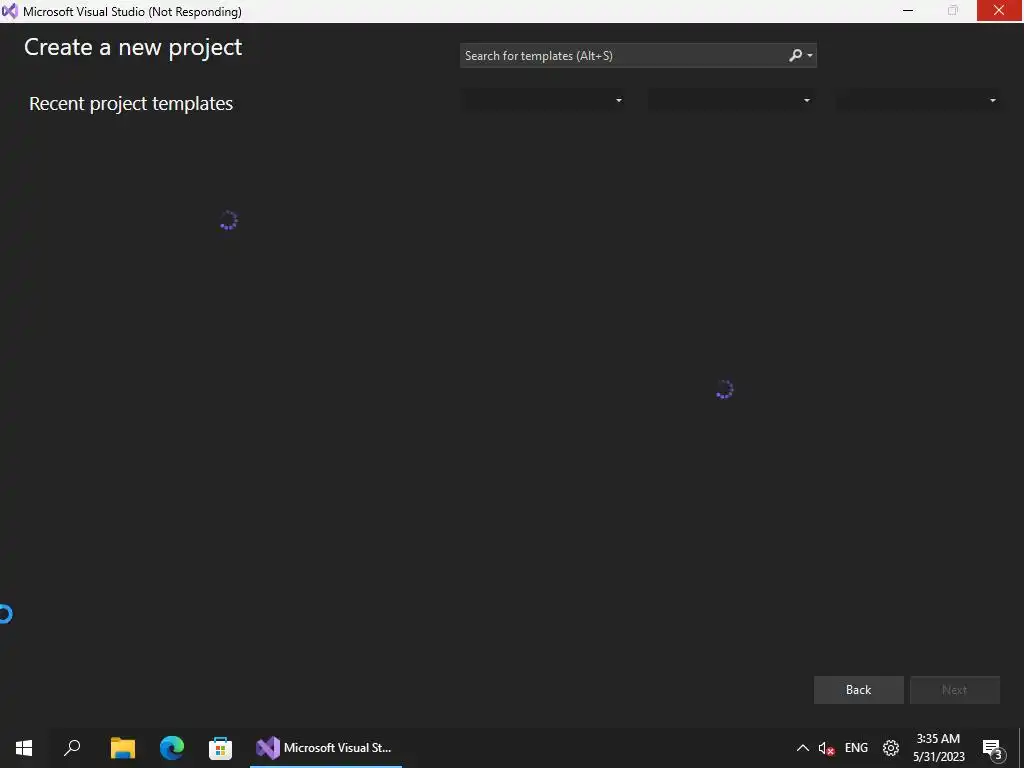Open the Windows Start menu
The height and width of the screenshot is (768, 1024).
[x=24, y=748]
